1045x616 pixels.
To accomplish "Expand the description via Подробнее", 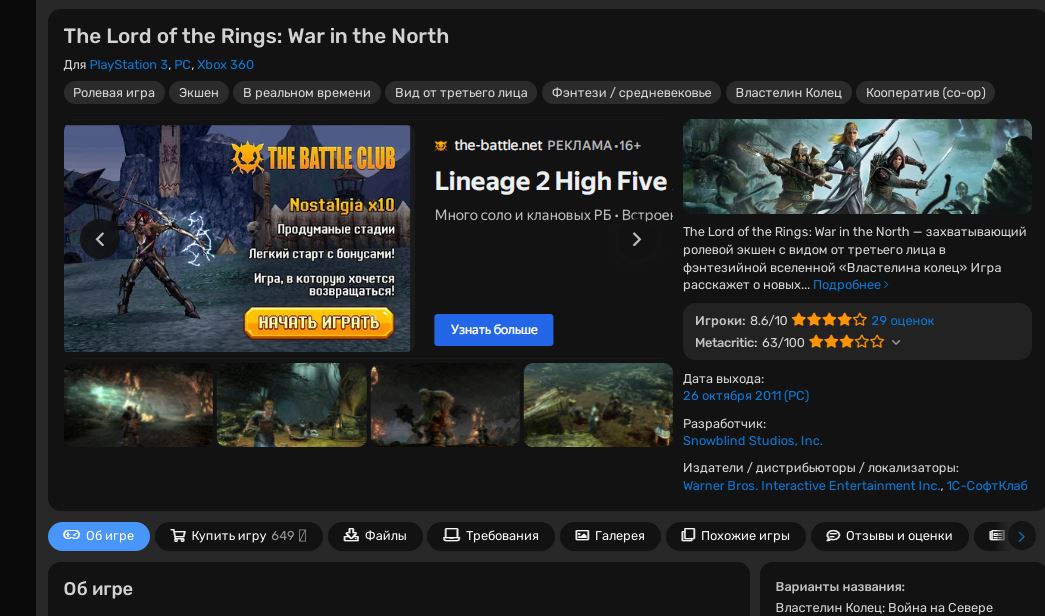I will 850,285.
